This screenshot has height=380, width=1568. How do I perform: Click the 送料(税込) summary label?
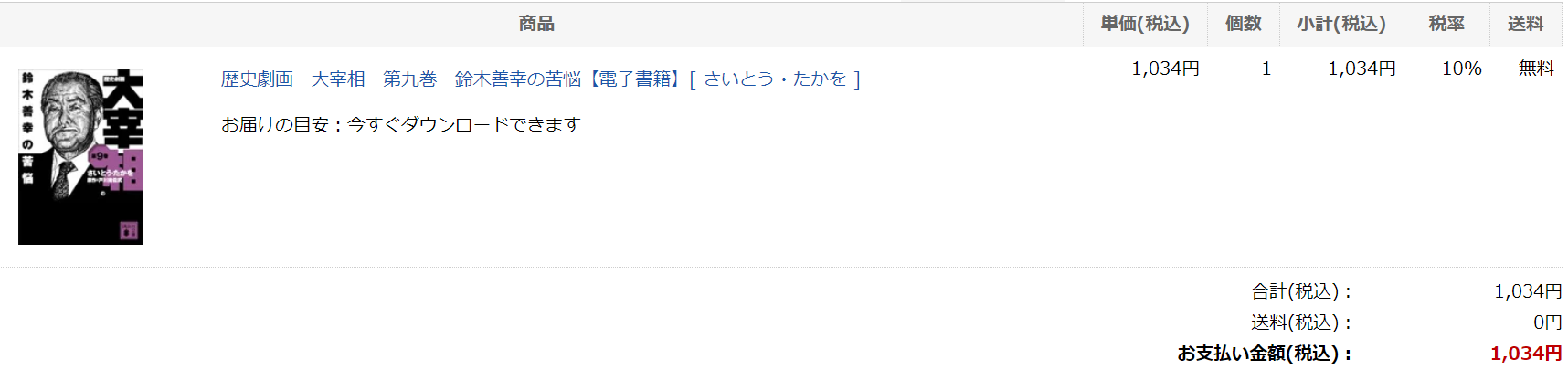(1301, 322)
